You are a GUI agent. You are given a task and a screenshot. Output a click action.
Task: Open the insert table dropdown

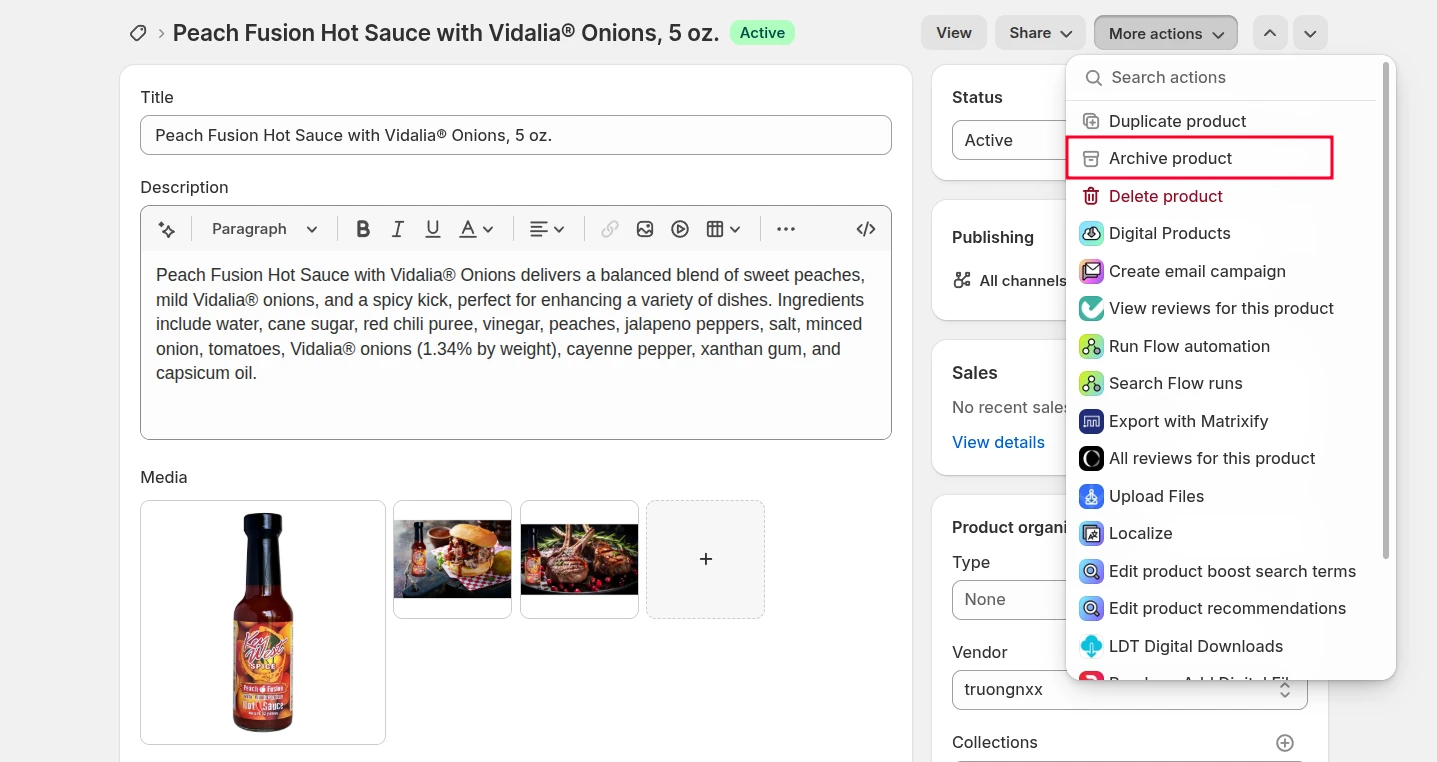click(x=723, y=229)
